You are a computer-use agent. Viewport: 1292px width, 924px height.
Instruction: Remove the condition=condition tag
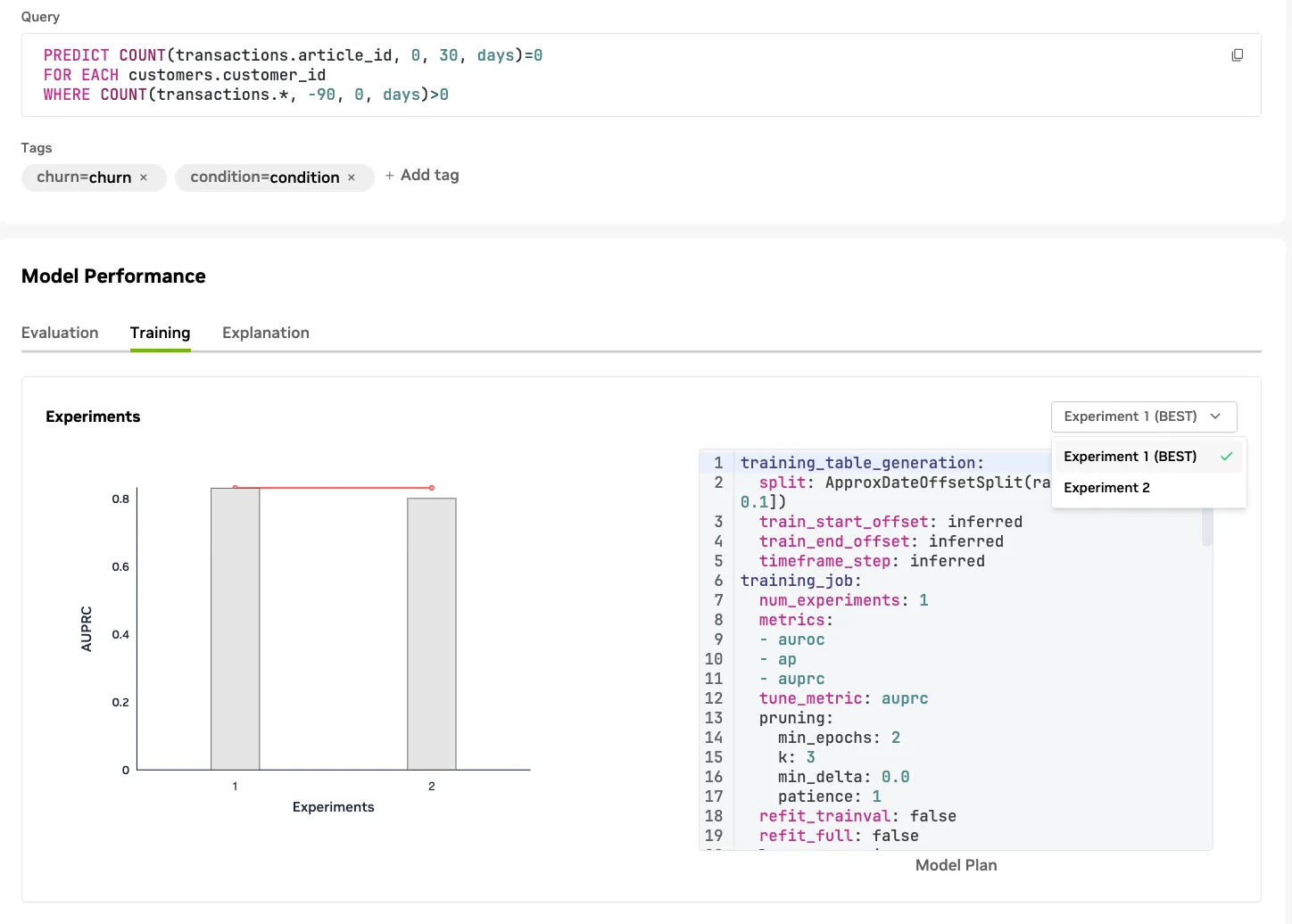click(x=352, y=177)
